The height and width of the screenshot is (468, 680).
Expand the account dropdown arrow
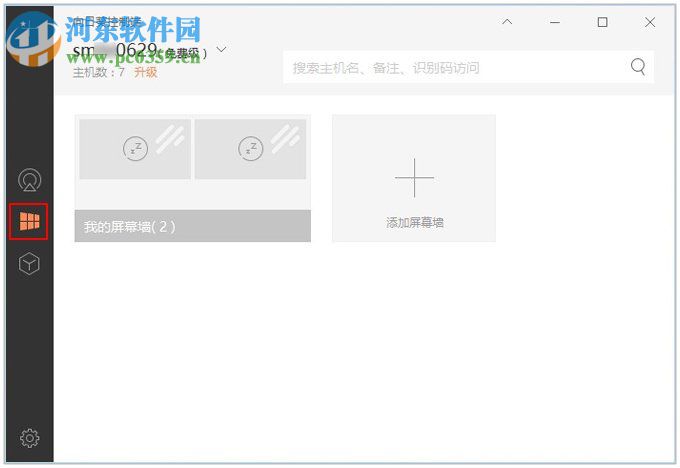(221, 49)
